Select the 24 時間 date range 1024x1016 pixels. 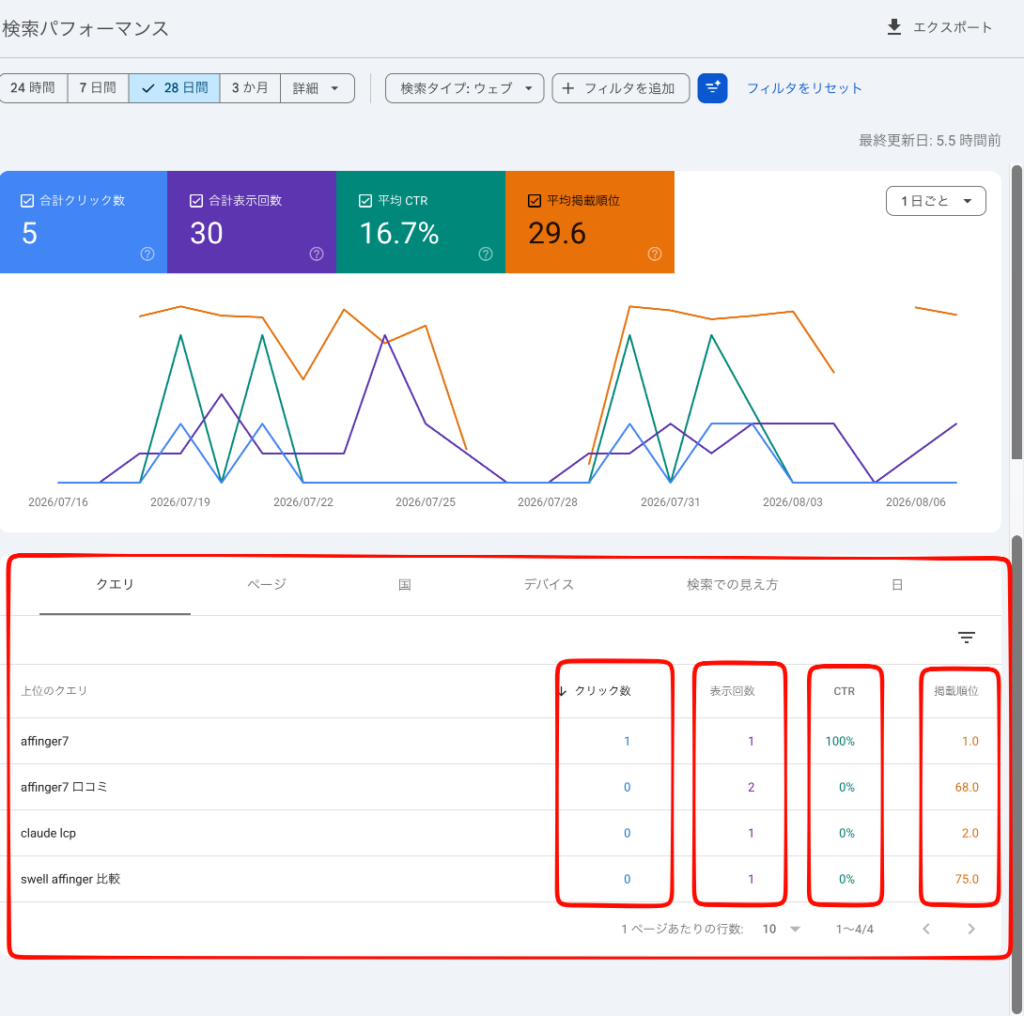33,88
